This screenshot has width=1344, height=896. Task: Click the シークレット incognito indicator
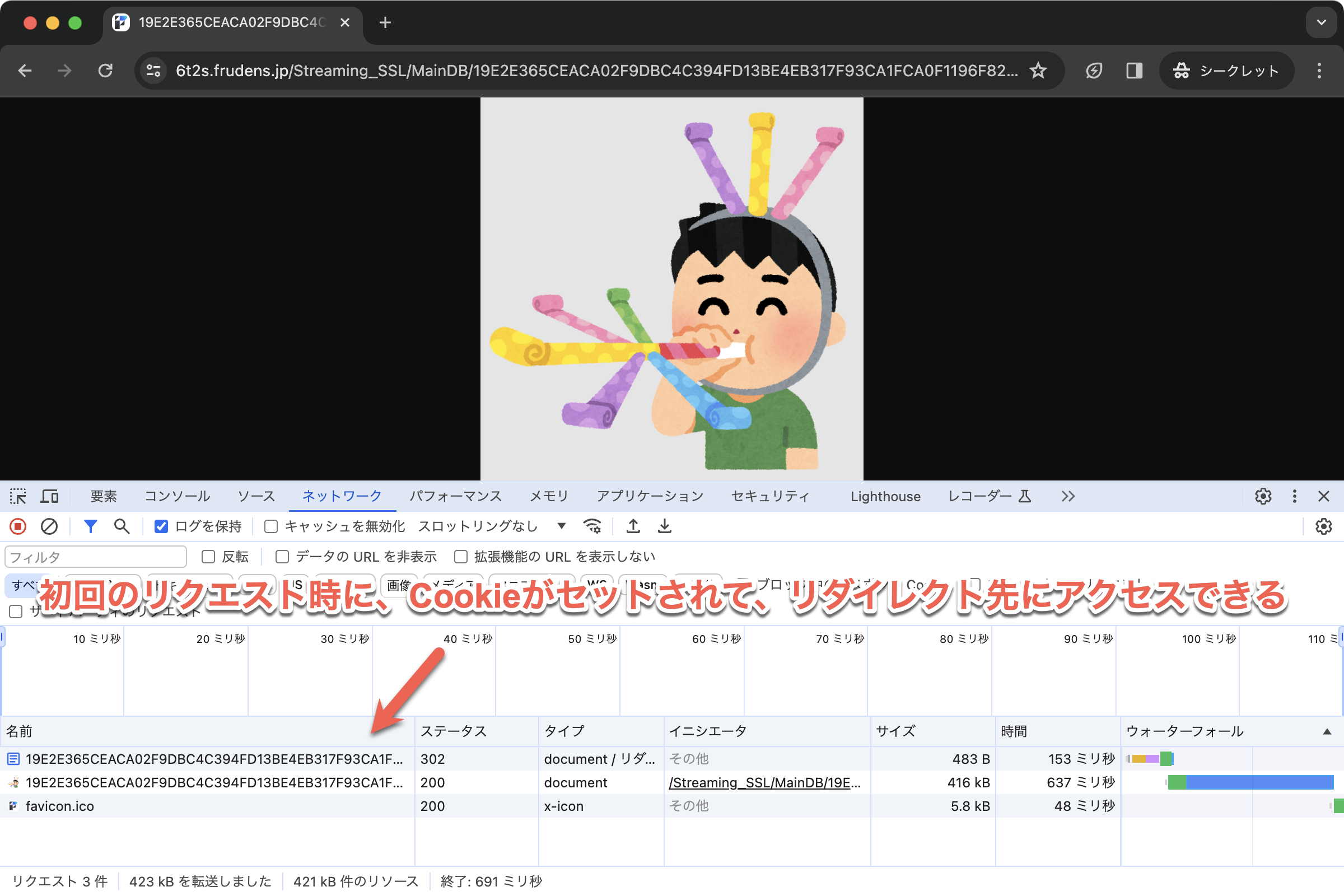1226,71
